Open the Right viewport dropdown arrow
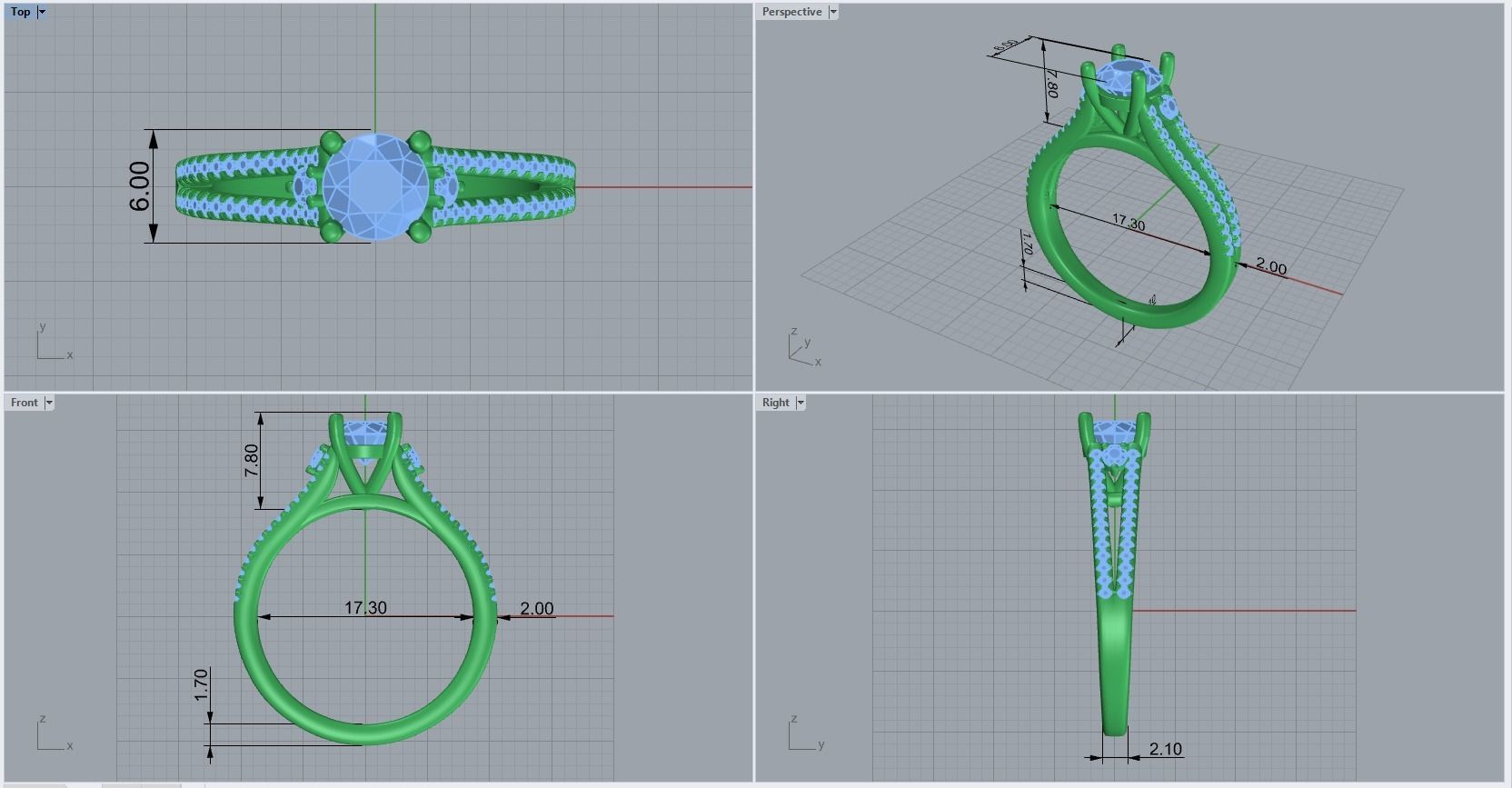The height and width of the screenshot is (788, 1512). pyautogui.click(x=801, y=403)
